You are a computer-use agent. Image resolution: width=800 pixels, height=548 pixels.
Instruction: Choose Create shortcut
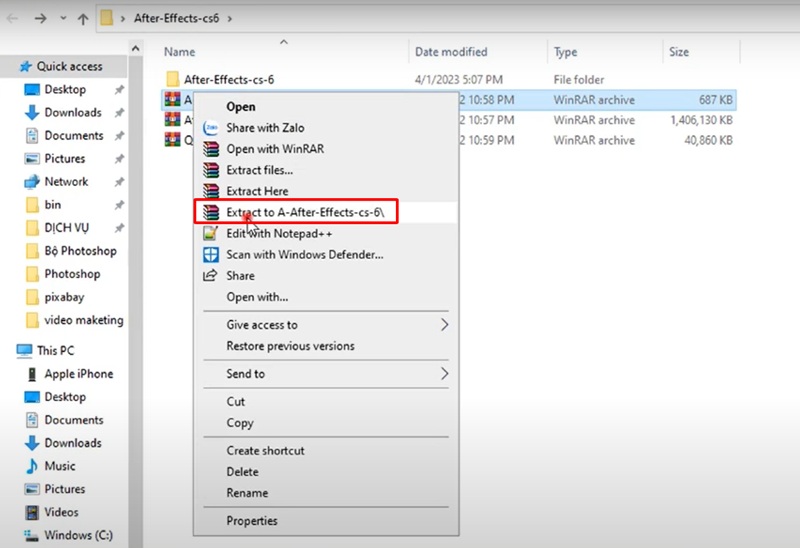(265, 451)
